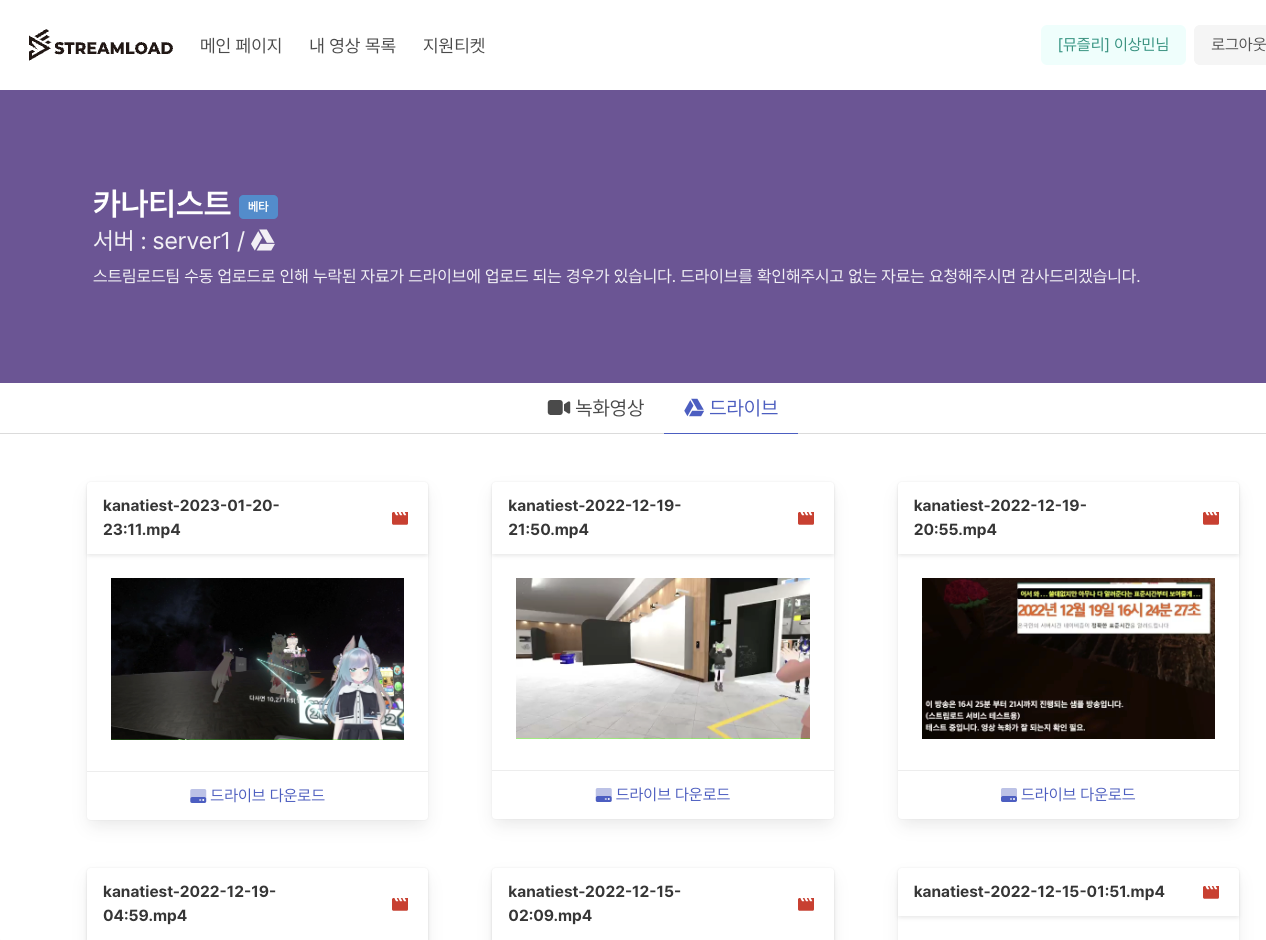Download kanatiest-2022-12-19-20:55.mp4 via 드라이브 다운로드
The image size is (1266, 940).
coord(1068,795)
